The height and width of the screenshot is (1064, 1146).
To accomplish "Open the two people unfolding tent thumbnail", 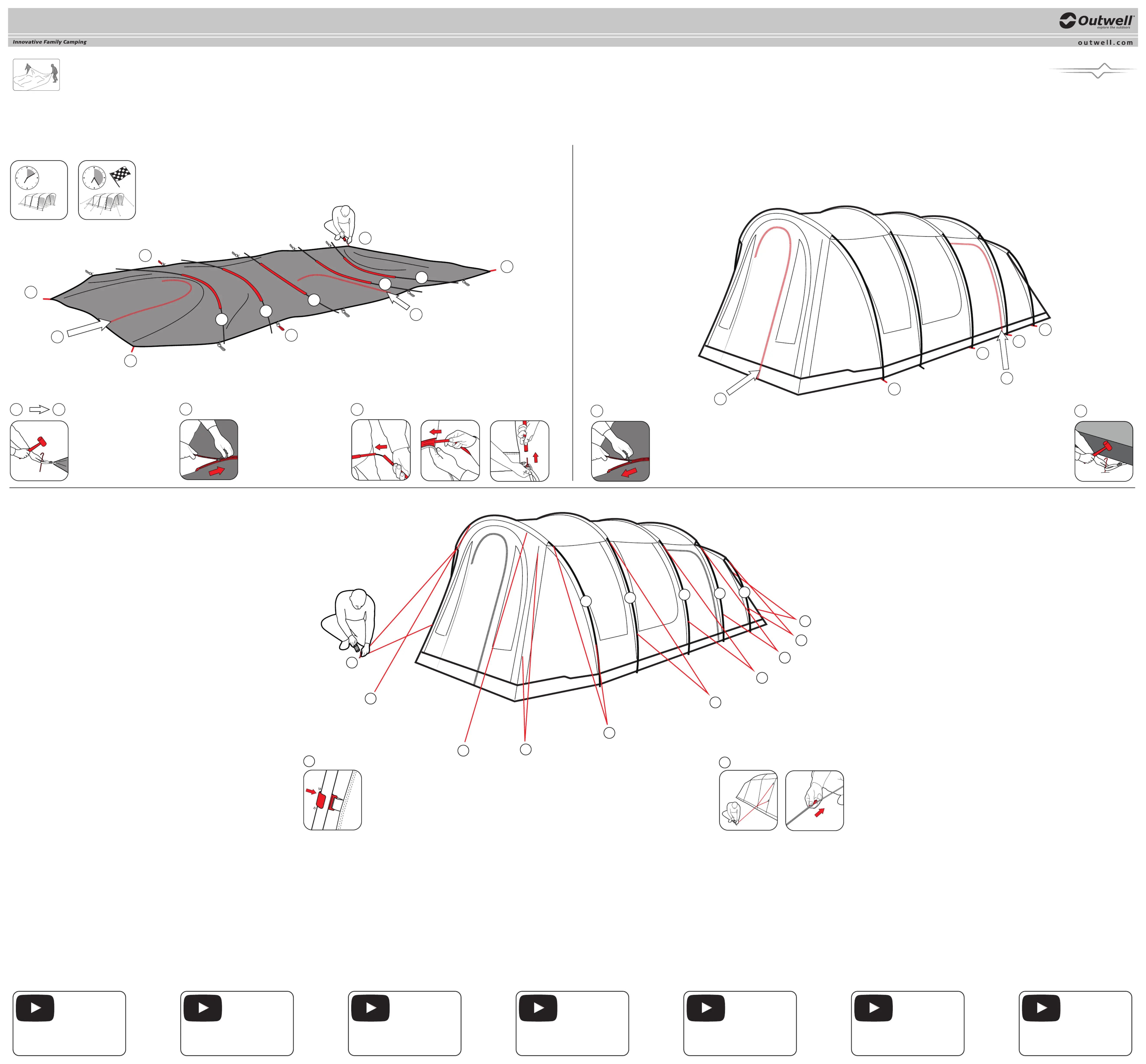I will click(36, 75).
